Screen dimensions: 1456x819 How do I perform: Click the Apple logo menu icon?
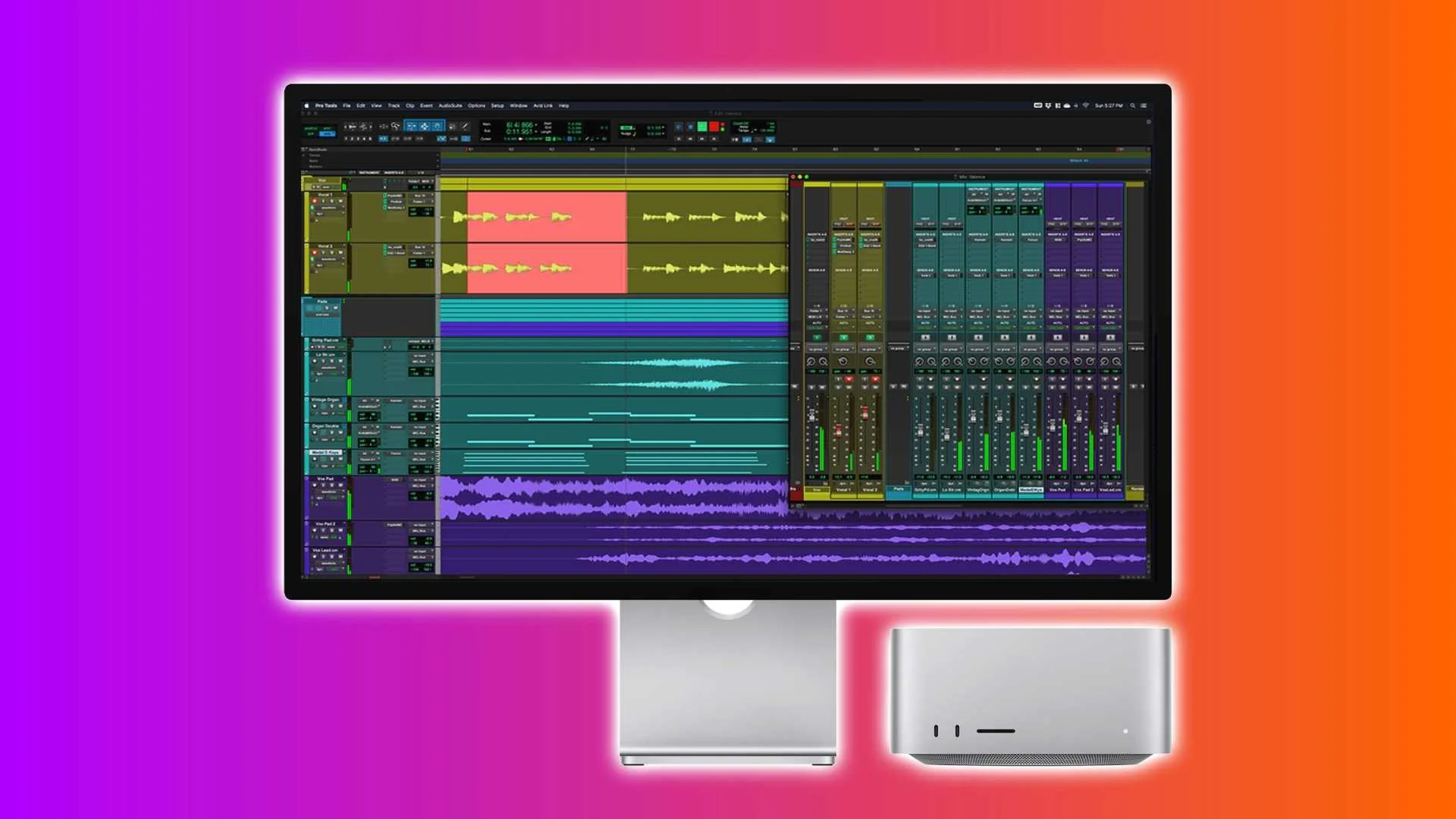coord(307,106)
